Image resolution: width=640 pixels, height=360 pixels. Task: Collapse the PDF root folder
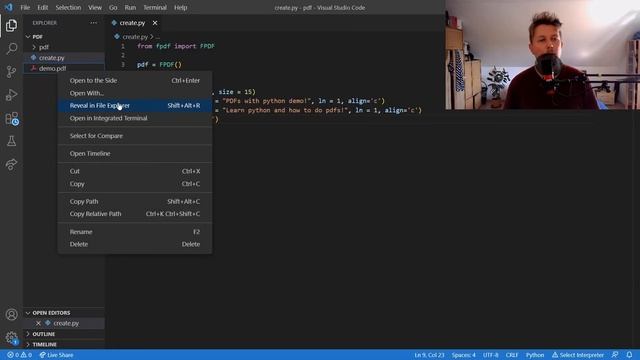point(63,36)
